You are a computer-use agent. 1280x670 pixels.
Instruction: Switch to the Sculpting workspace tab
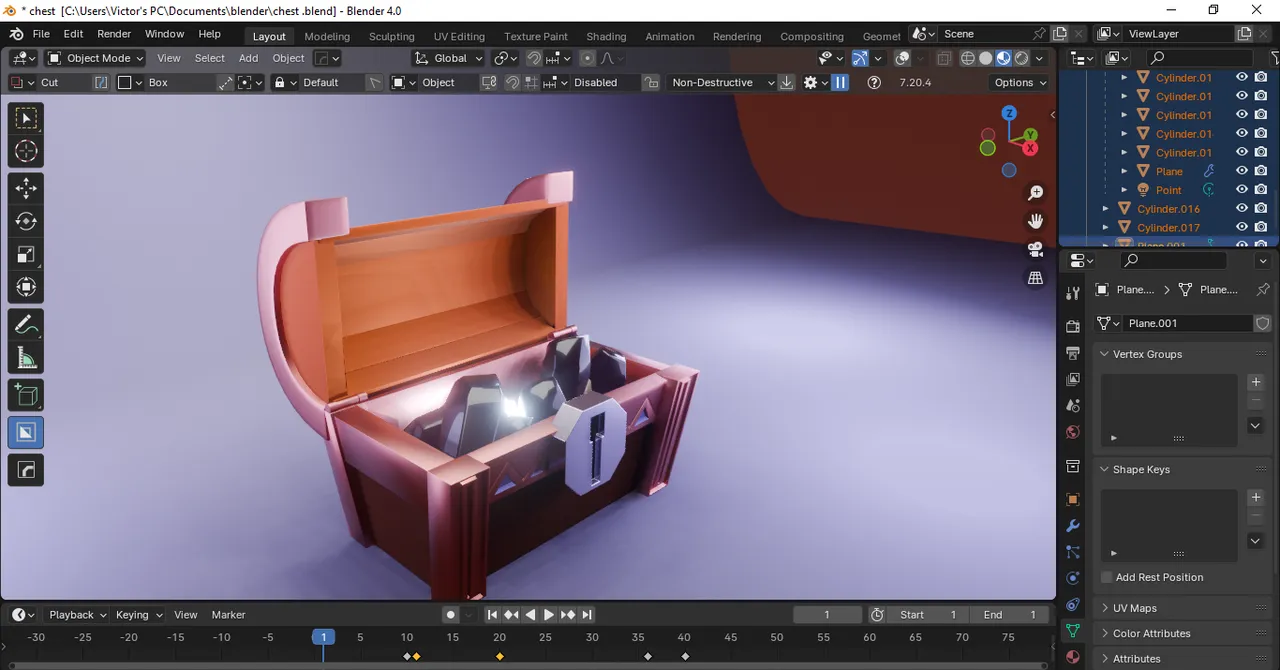point(392,36)
